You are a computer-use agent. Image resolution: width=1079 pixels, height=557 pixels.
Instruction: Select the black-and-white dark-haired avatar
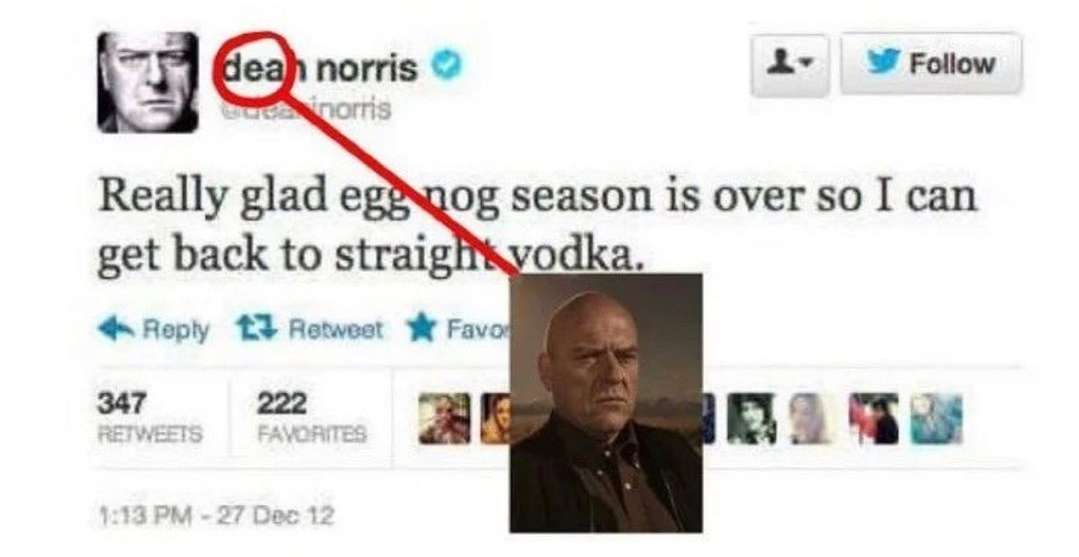click(x=751, y=419)
